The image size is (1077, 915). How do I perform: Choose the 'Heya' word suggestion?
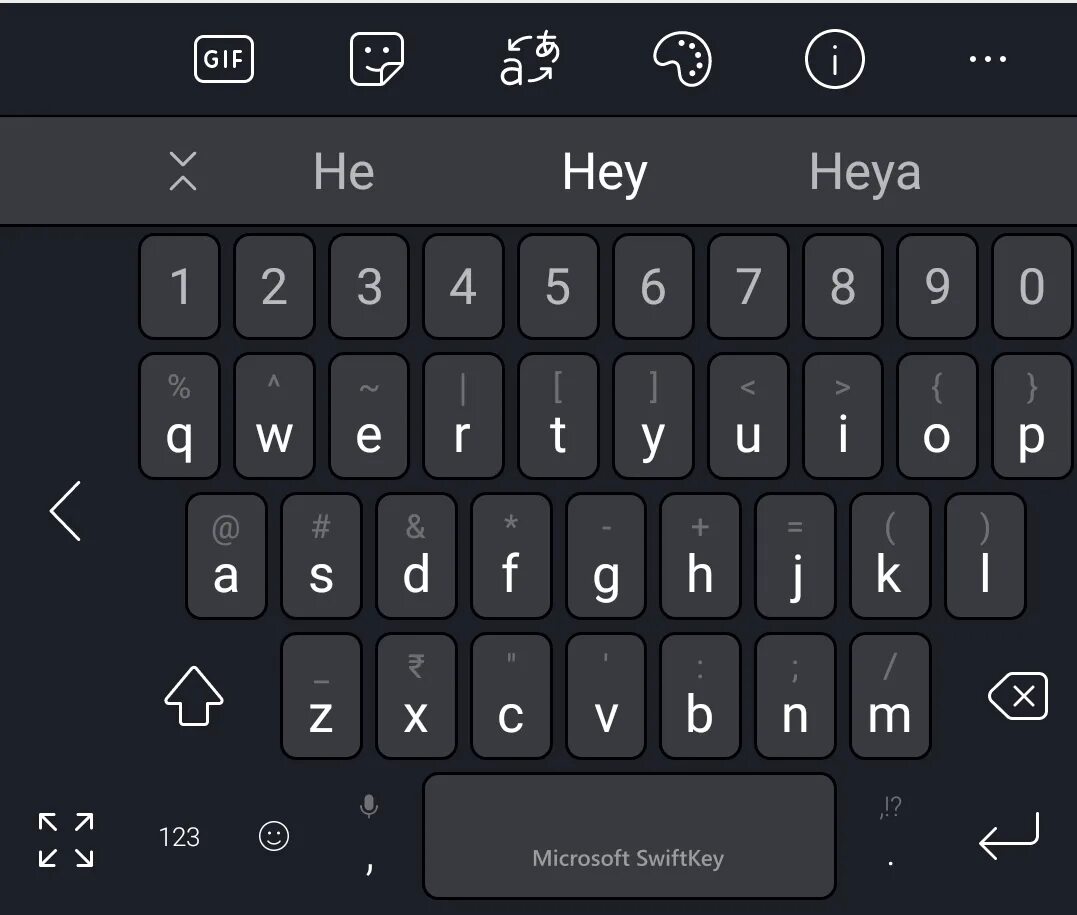pyautogui.click(x=865, y=172)
